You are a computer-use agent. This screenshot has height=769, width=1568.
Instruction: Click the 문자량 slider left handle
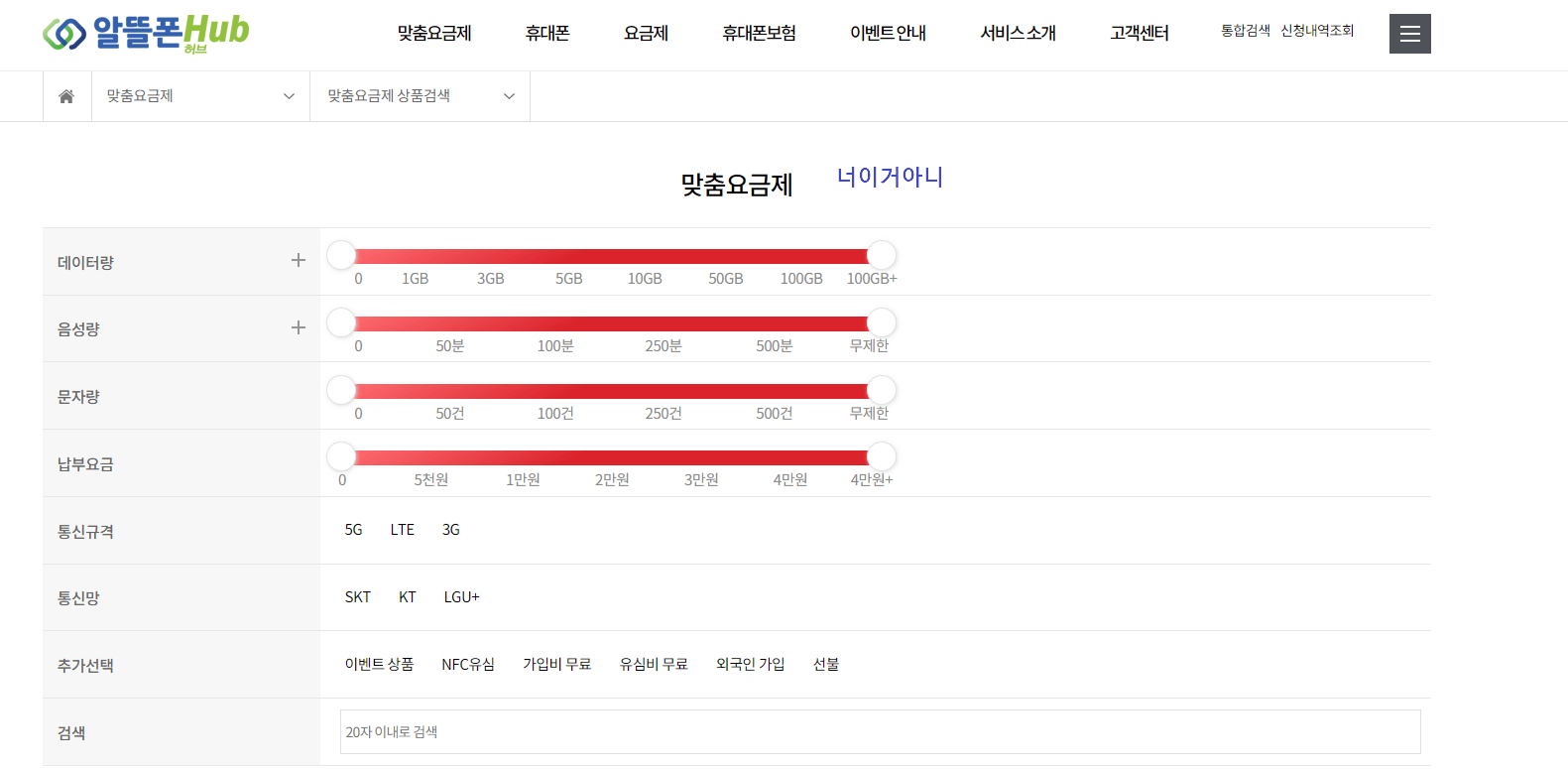tap(341, 390)
